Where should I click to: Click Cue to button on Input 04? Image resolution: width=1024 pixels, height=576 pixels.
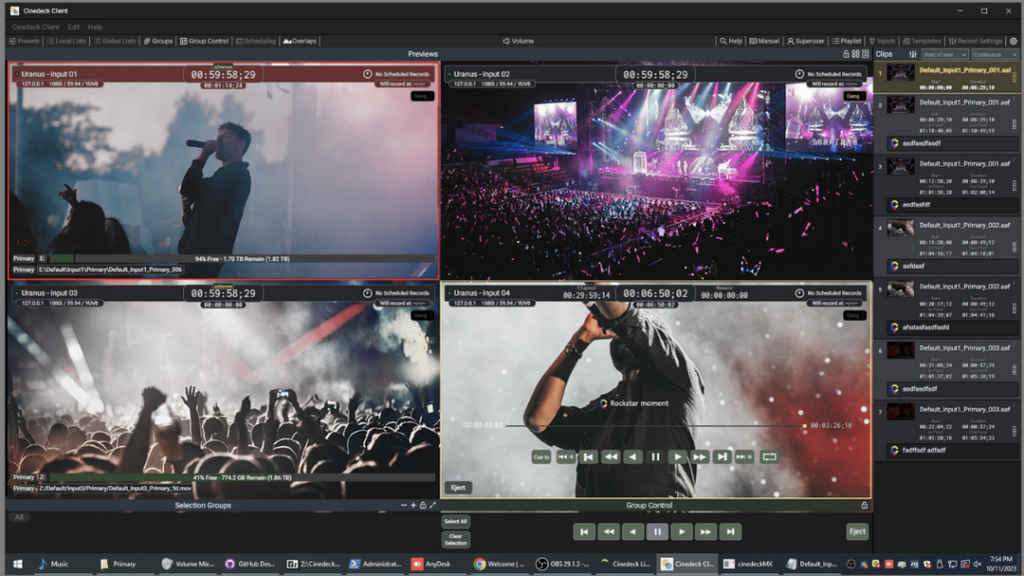[541, 456]
